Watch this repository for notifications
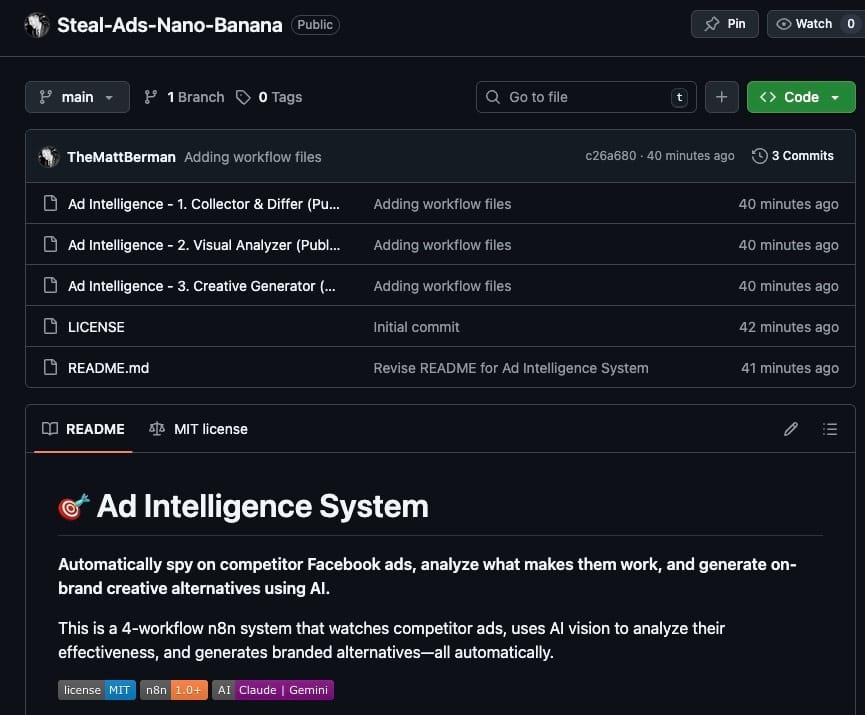 tap(814, 24)
